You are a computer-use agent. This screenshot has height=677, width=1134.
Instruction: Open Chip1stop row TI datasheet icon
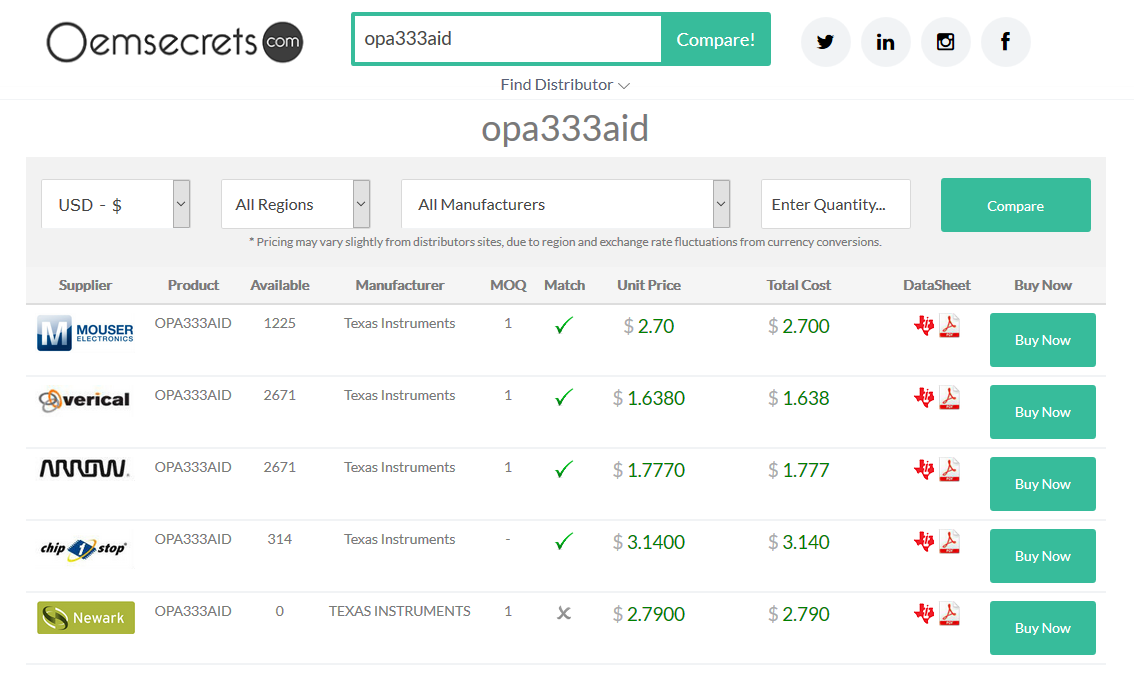924,541
